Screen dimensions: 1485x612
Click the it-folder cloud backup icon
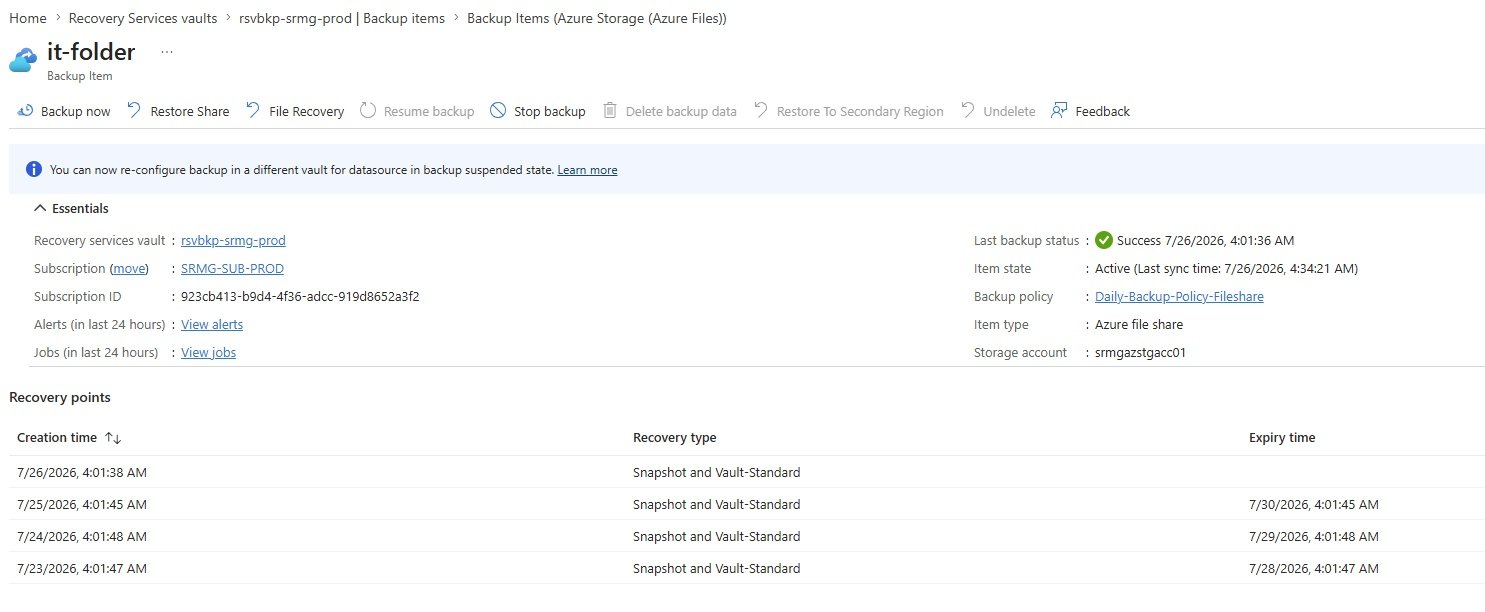[23, 61]
